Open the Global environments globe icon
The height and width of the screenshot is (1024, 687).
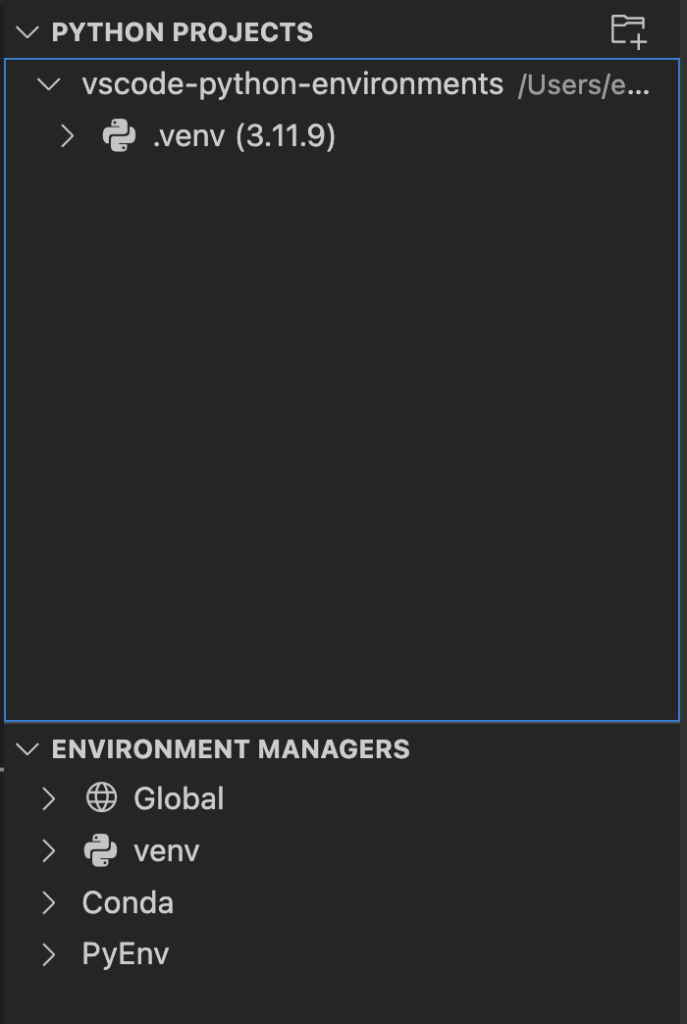103,798
